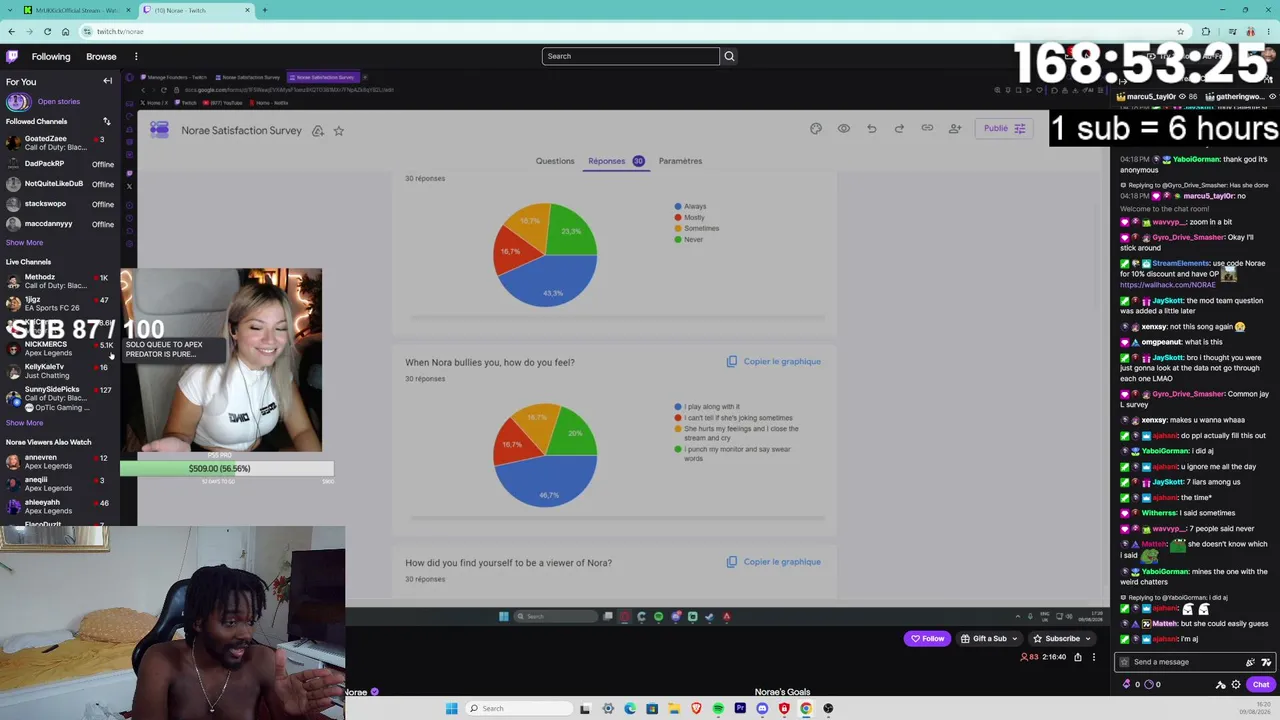Click the redo arrow in Google Forms

tap(899, 128)
